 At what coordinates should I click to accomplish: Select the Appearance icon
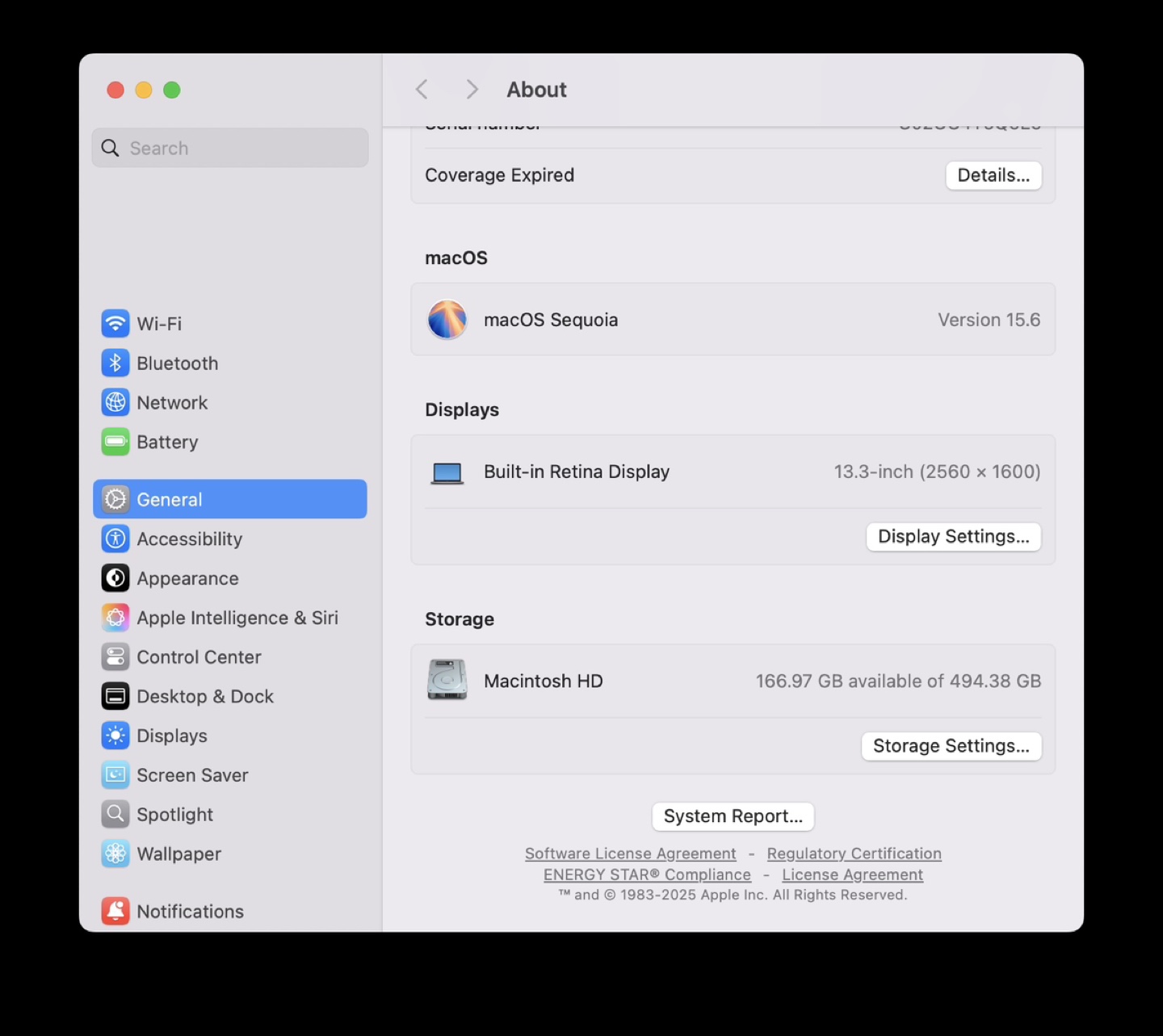coord(115,578)
